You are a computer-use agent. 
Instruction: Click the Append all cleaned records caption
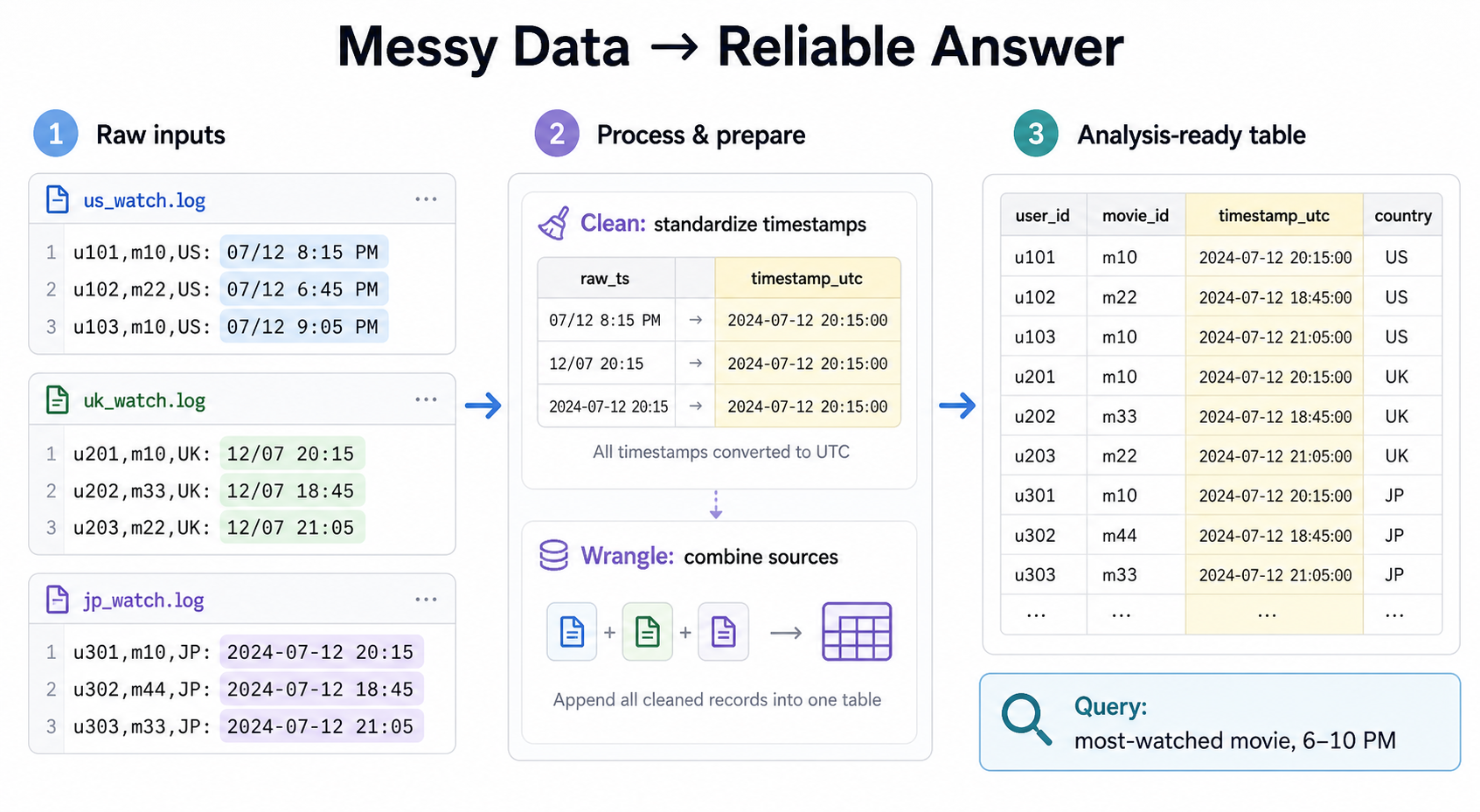click(717, 699)
